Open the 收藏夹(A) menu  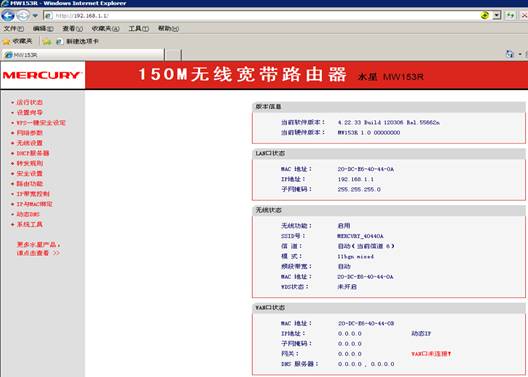(105, 29)
